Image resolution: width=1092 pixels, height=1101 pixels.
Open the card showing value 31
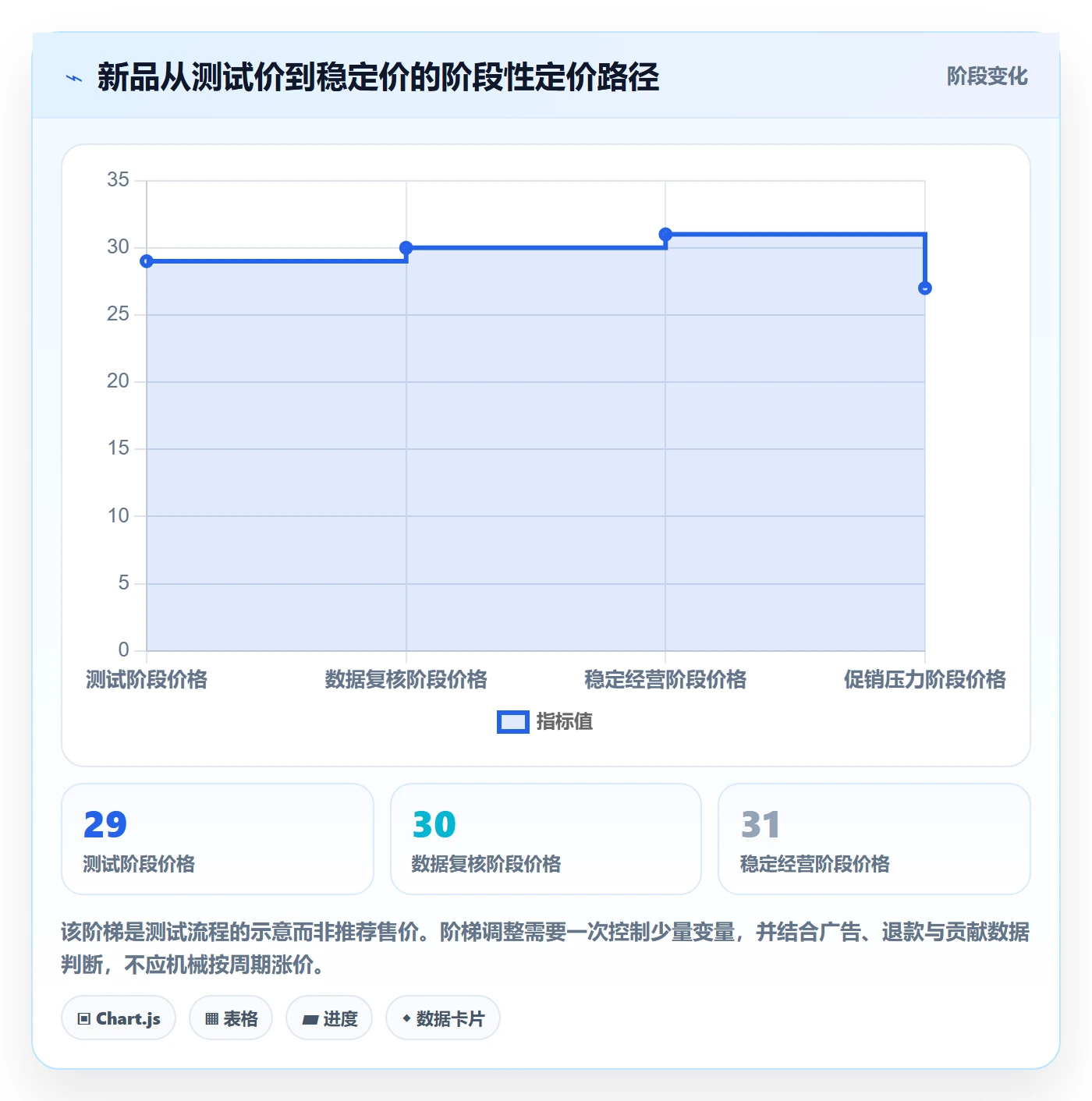[x=874, y=839]
